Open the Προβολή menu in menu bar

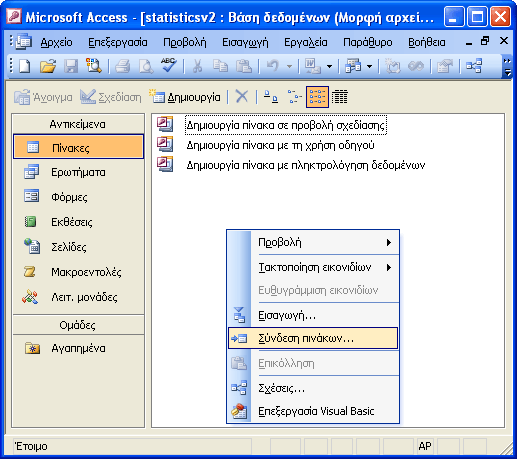(185, 42)
